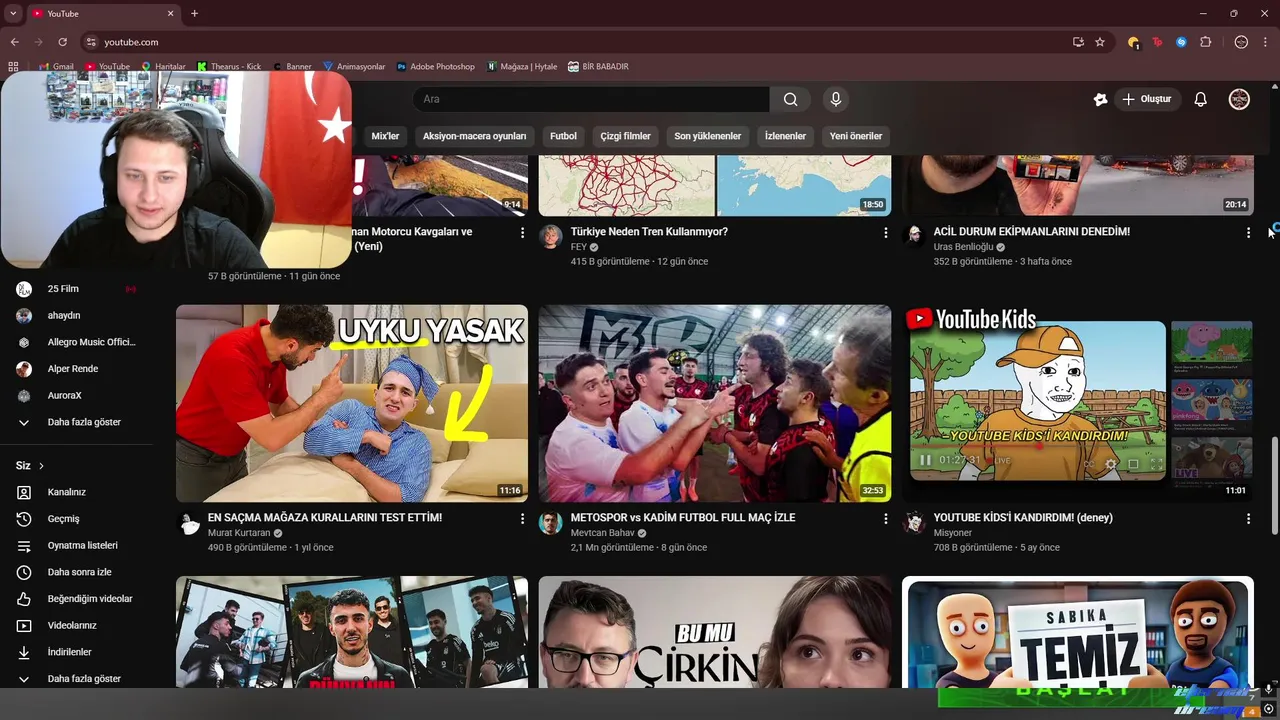Click the YouTube search input field
1280x720 pixels.
pos(591,99)
